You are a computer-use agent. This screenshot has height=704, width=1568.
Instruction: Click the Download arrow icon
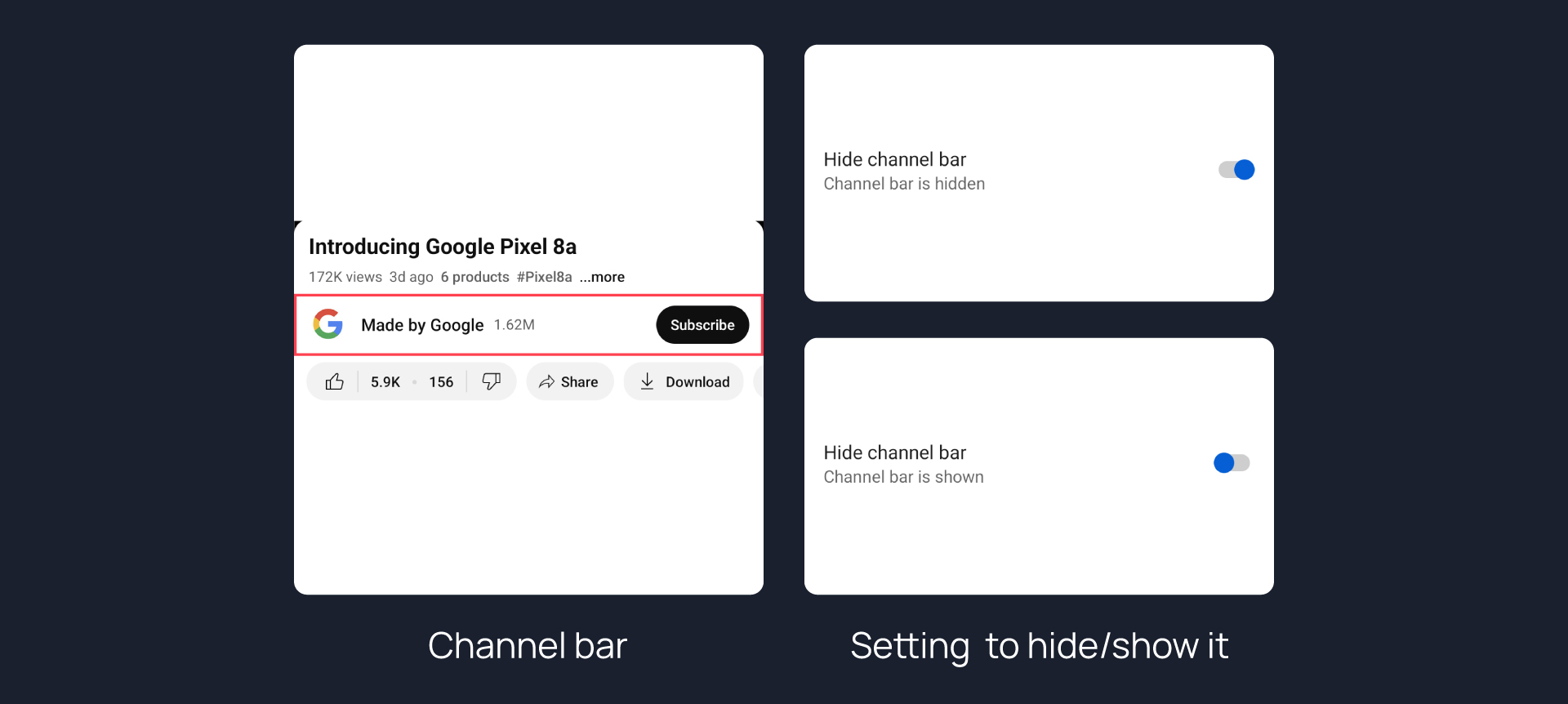click(647, 381)
